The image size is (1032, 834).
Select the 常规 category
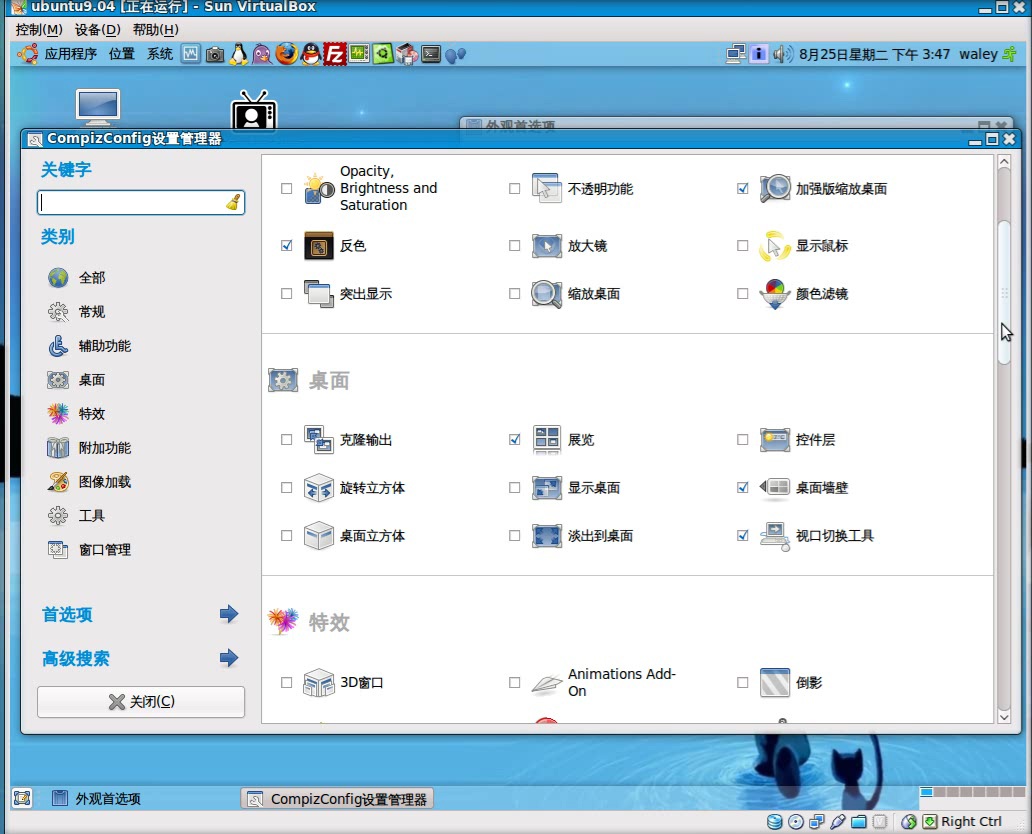[x=76, y=312]
